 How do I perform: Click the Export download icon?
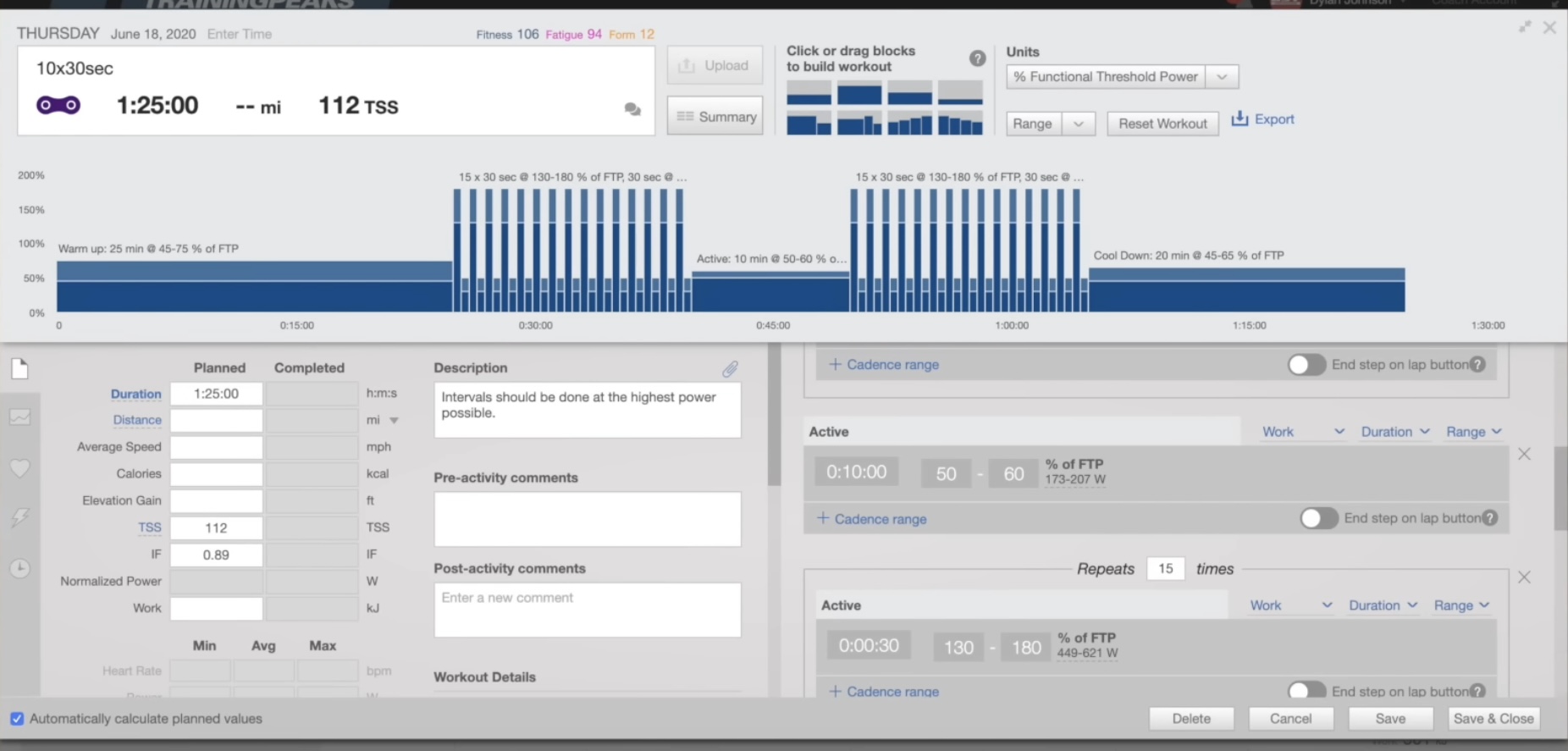(x=1239, y=119)
